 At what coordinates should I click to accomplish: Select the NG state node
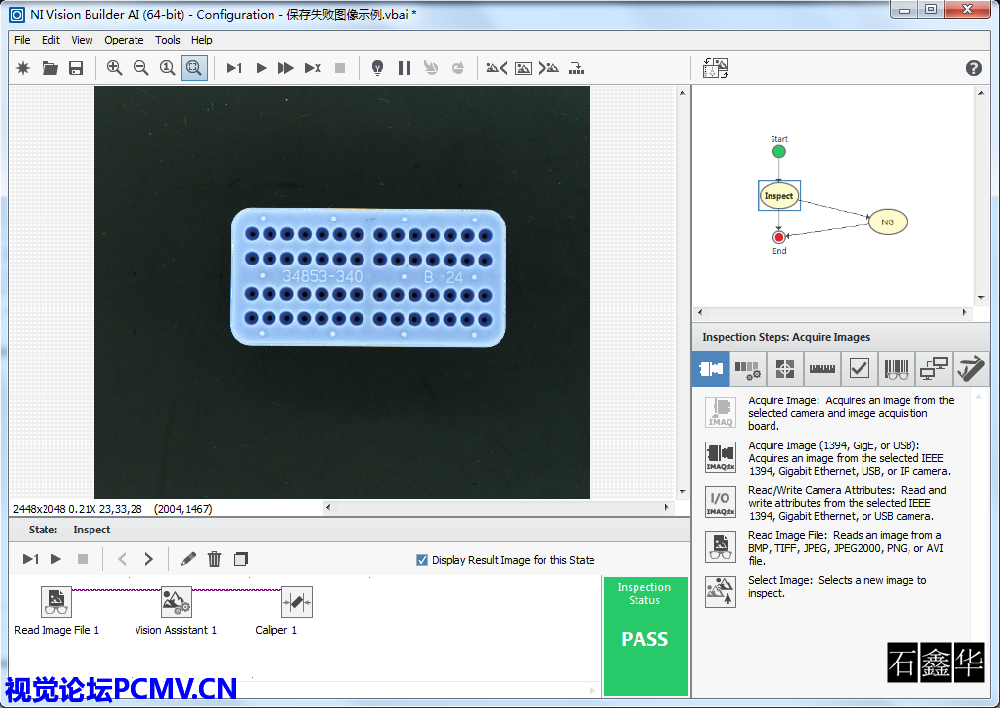887,222
